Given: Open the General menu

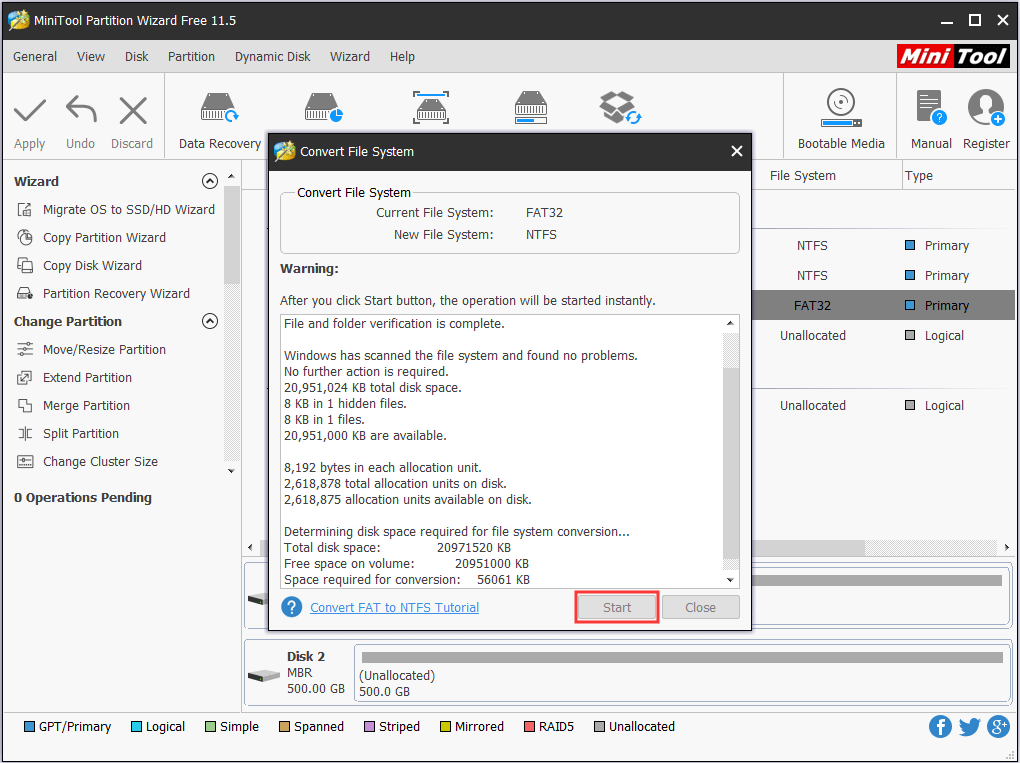Looking at the screenshot, I should coord(35,57).
